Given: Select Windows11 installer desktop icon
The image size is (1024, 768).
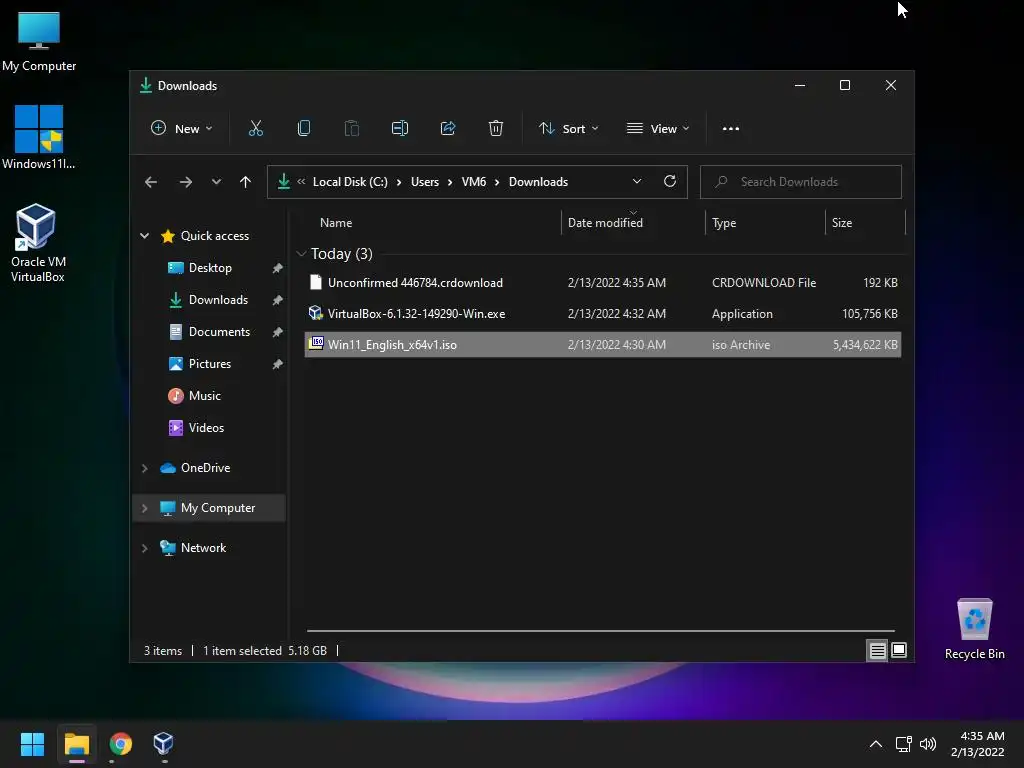Looking at the screenshot, I should [39, 137].
